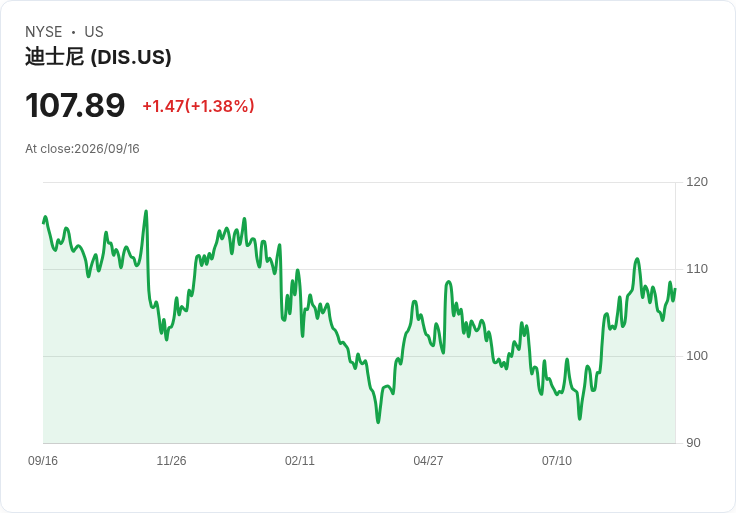
Task: Click the 90 y-axis label
Action: tap(693, 443)
